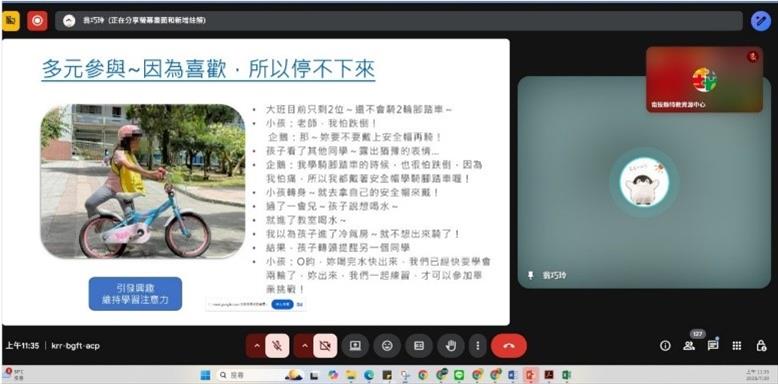The height and width of the screenshot is (384, 778).
Task: Click the red recording indicator button
Action: (x=37, y=21)
